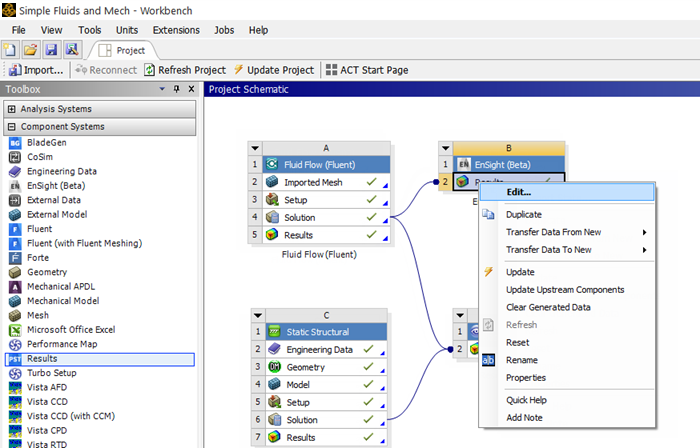Open the File menu
Viewport: 700px width, 448px height.
point(18,30)
